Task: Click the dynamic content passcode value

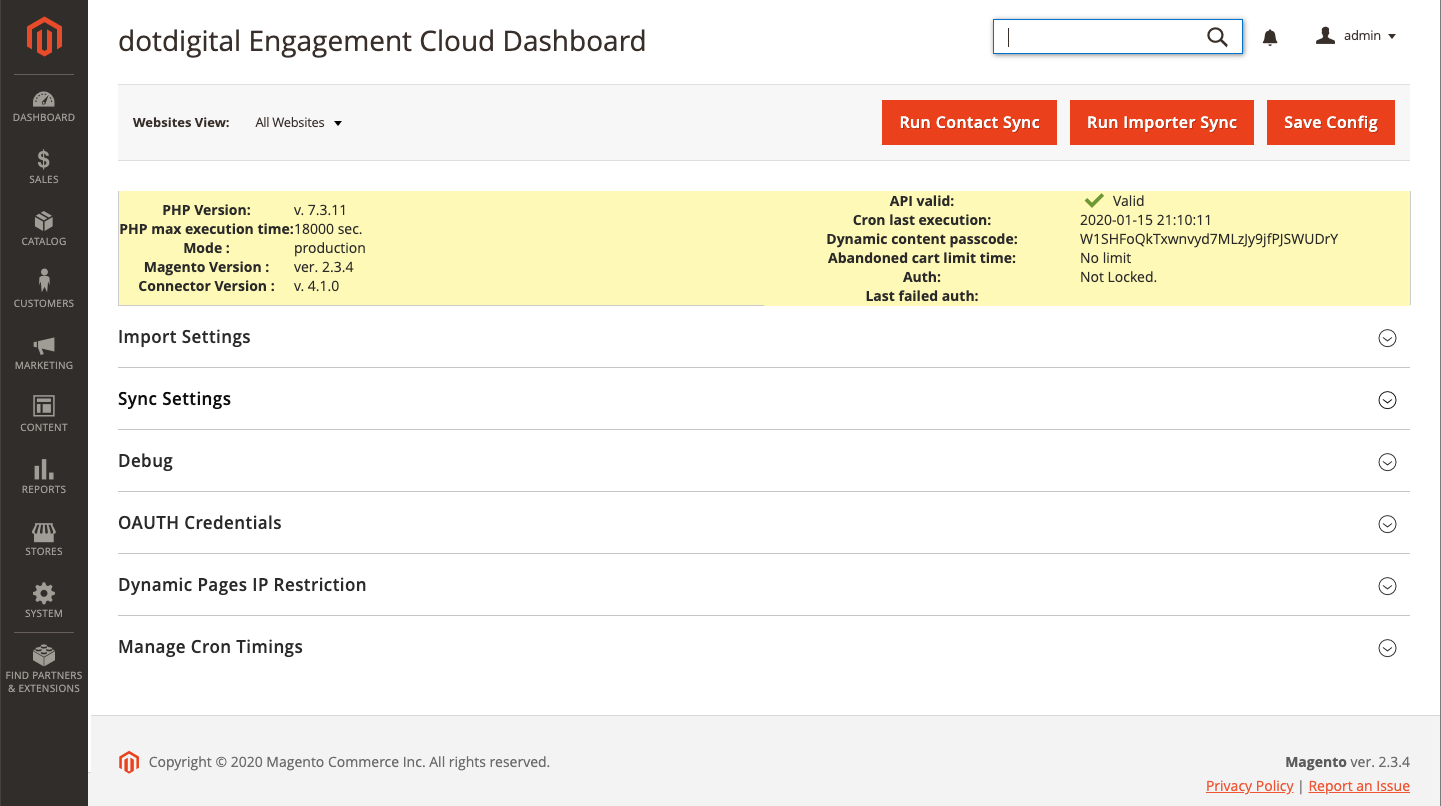Action: pyautogui.click(x=1209, y=239)
